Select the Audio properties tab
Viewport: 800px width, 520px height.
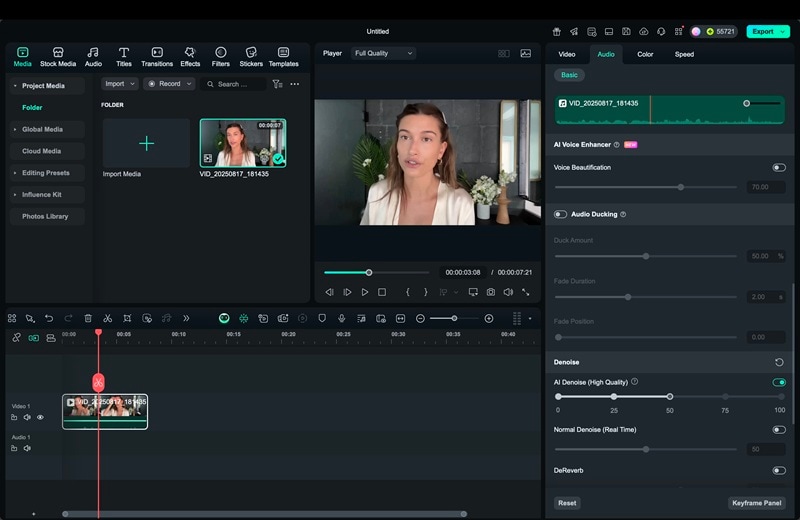(606, 54)
